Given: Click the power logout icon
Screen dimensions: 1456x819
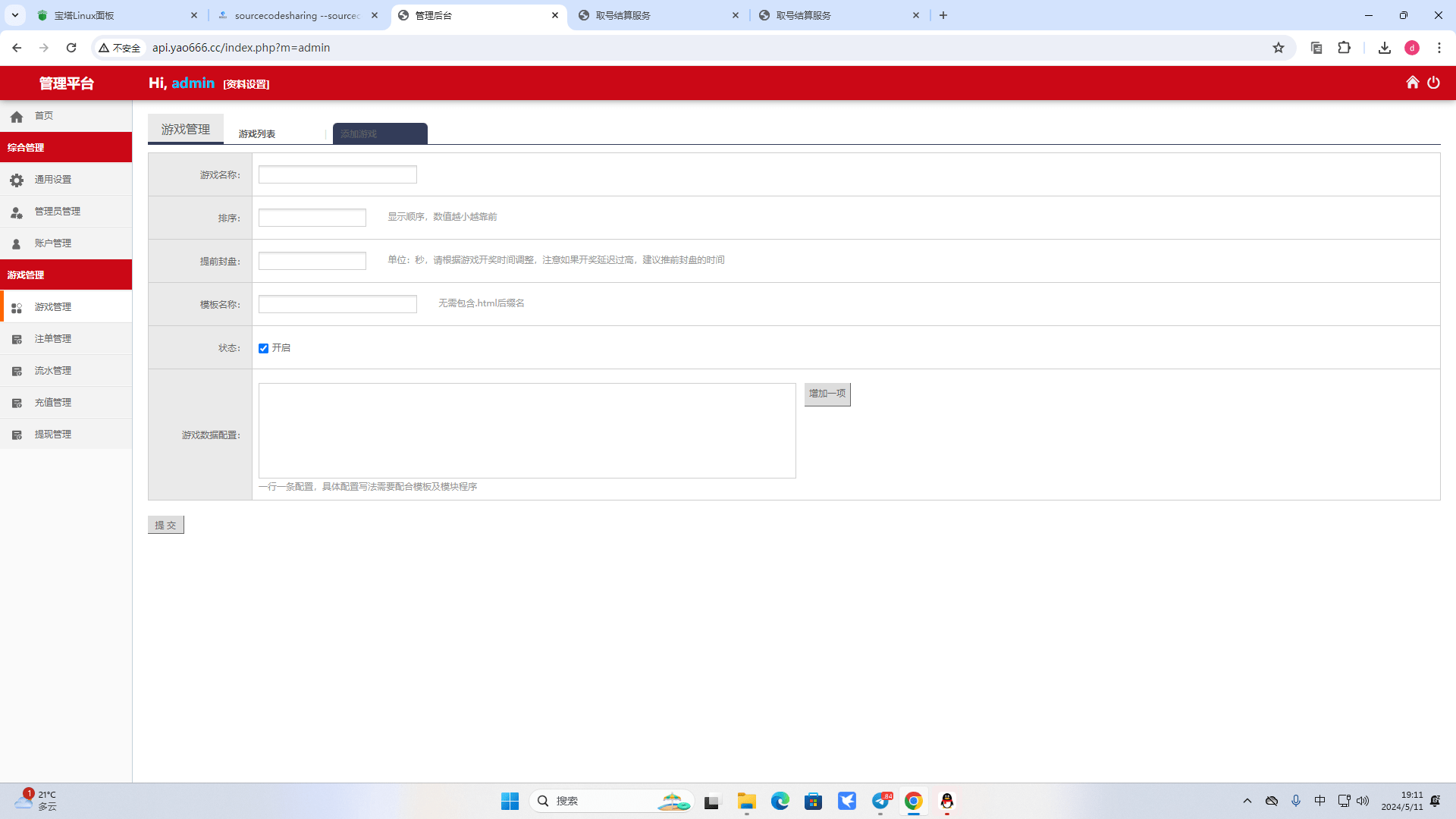Looking at the screenshot, I should pyautogui.click(x=1433, y=83).
